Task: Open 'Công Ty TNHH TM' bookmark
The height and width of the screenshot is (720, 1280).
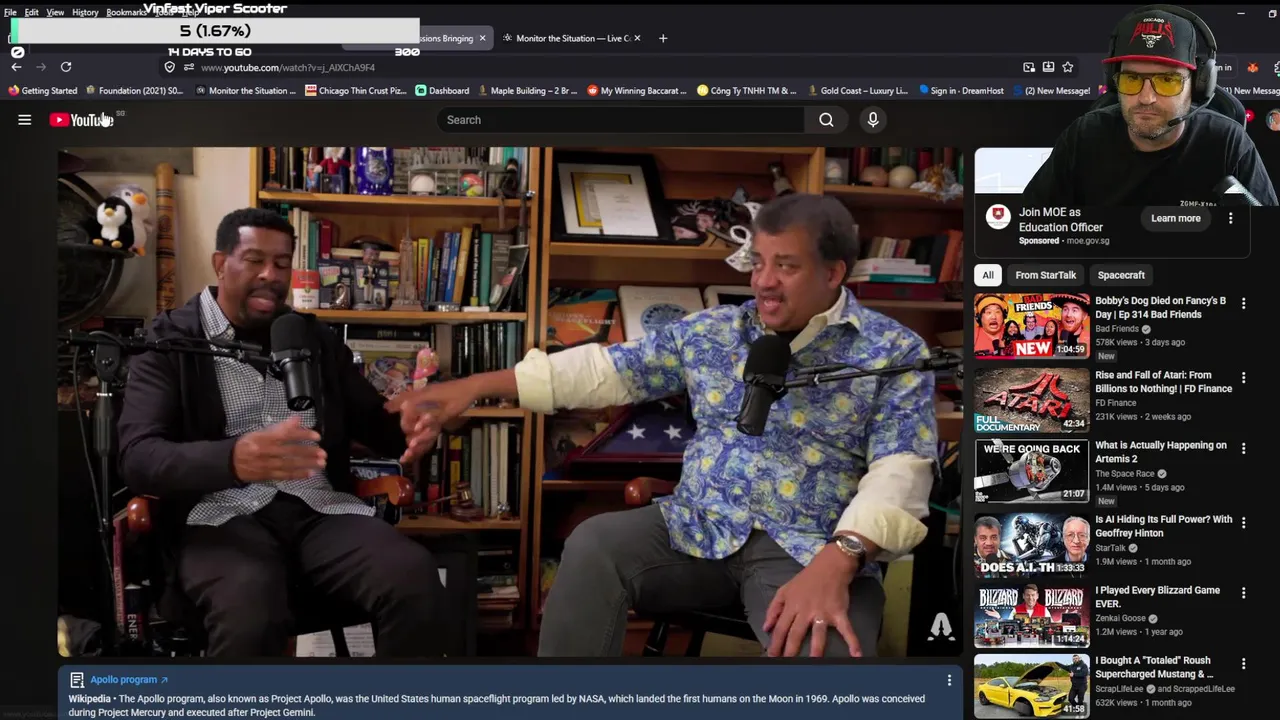Action: click(x=747, y=90)
